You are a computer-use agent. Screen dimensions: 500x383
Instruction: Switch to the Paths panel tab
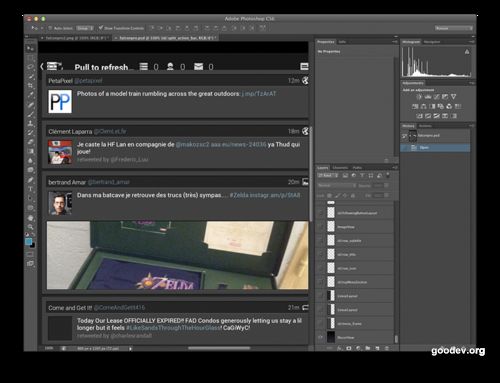pyautogui.click(x=357, y=168)
